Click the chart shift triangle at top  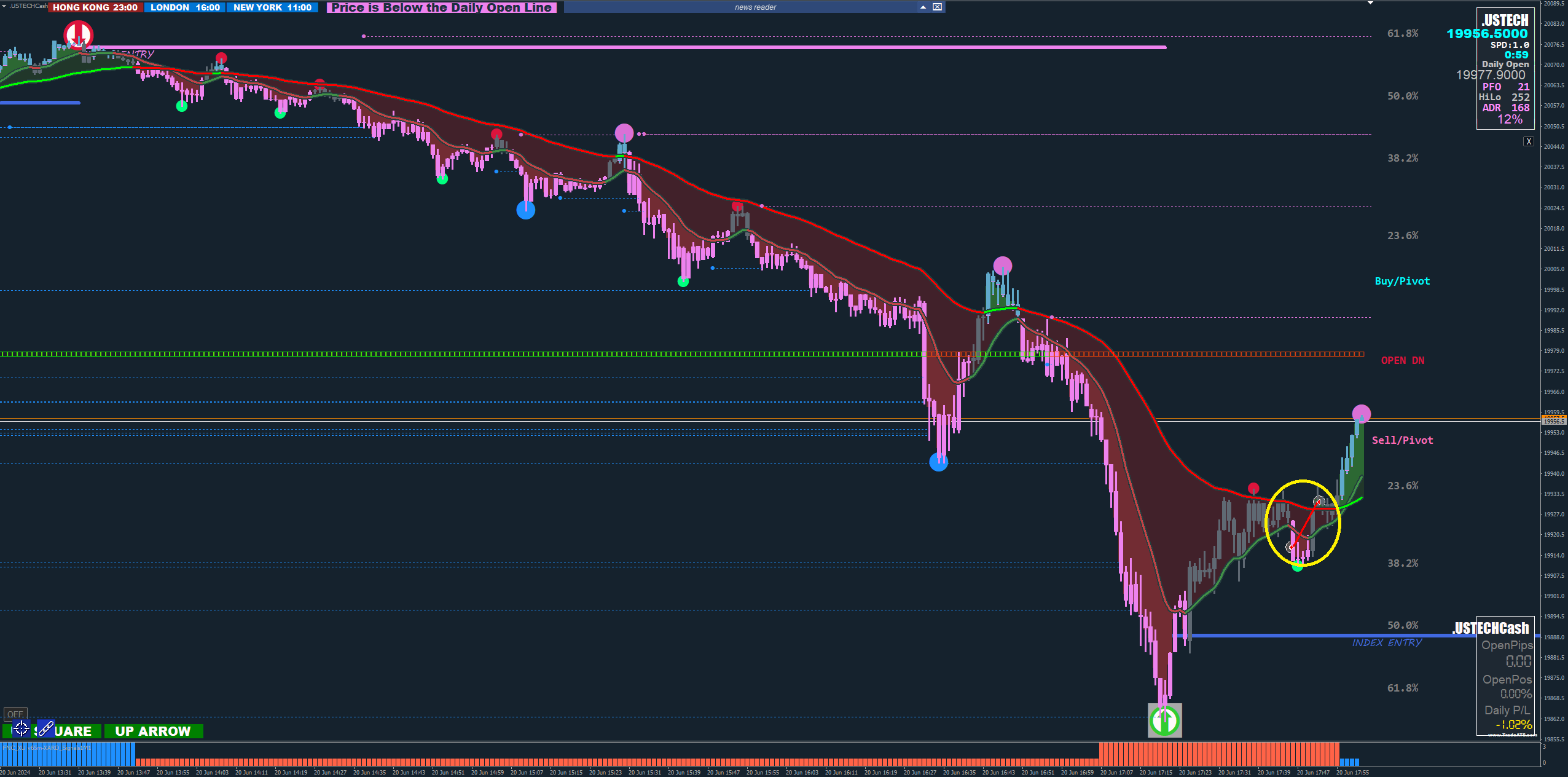[x=1370, y=3]
